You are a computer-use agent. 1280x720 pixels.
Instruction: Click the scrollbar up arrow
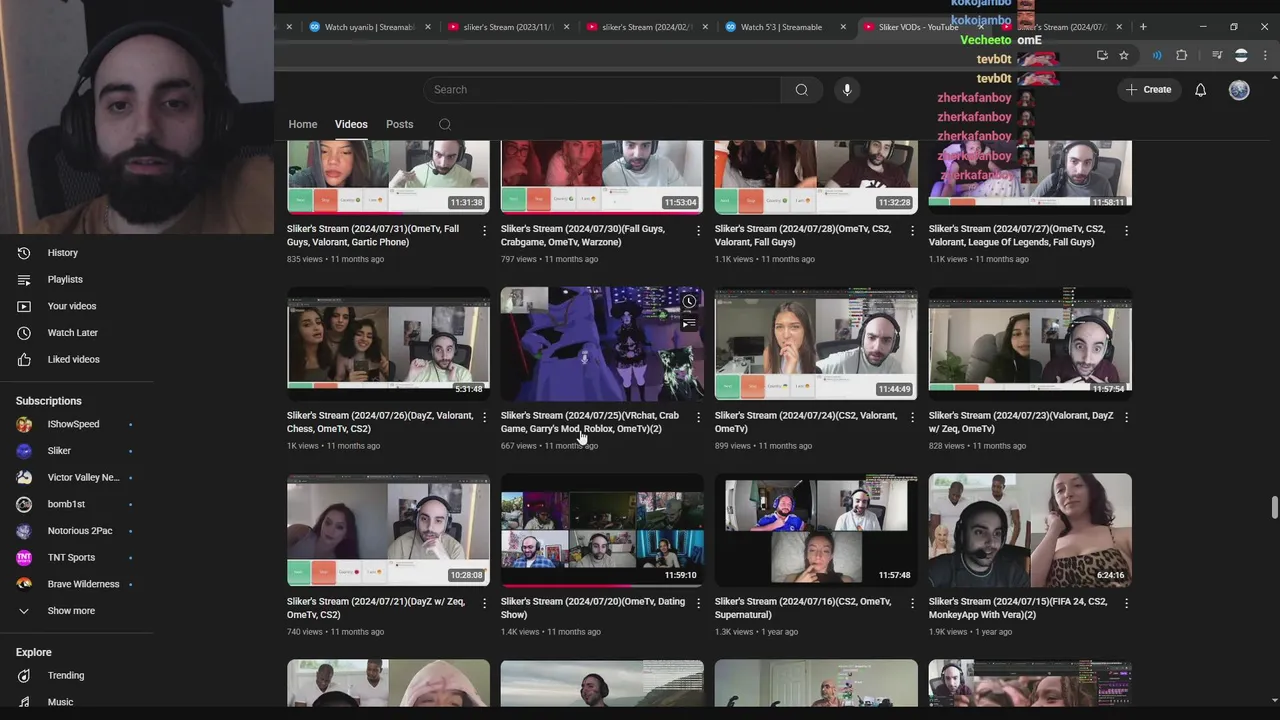[1274, 78]
